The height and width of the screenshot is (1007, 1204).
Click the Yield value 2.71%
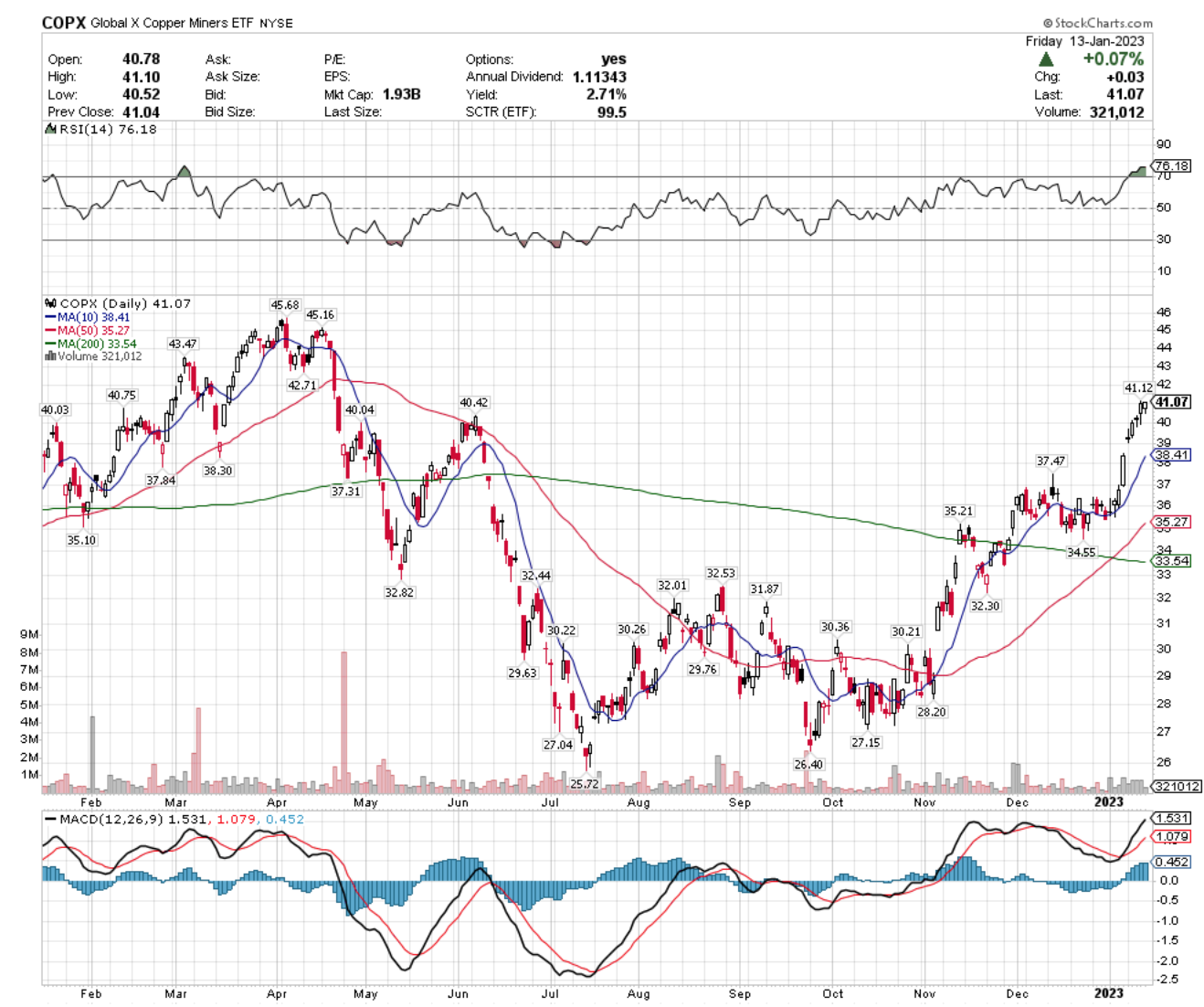(607, 94)
